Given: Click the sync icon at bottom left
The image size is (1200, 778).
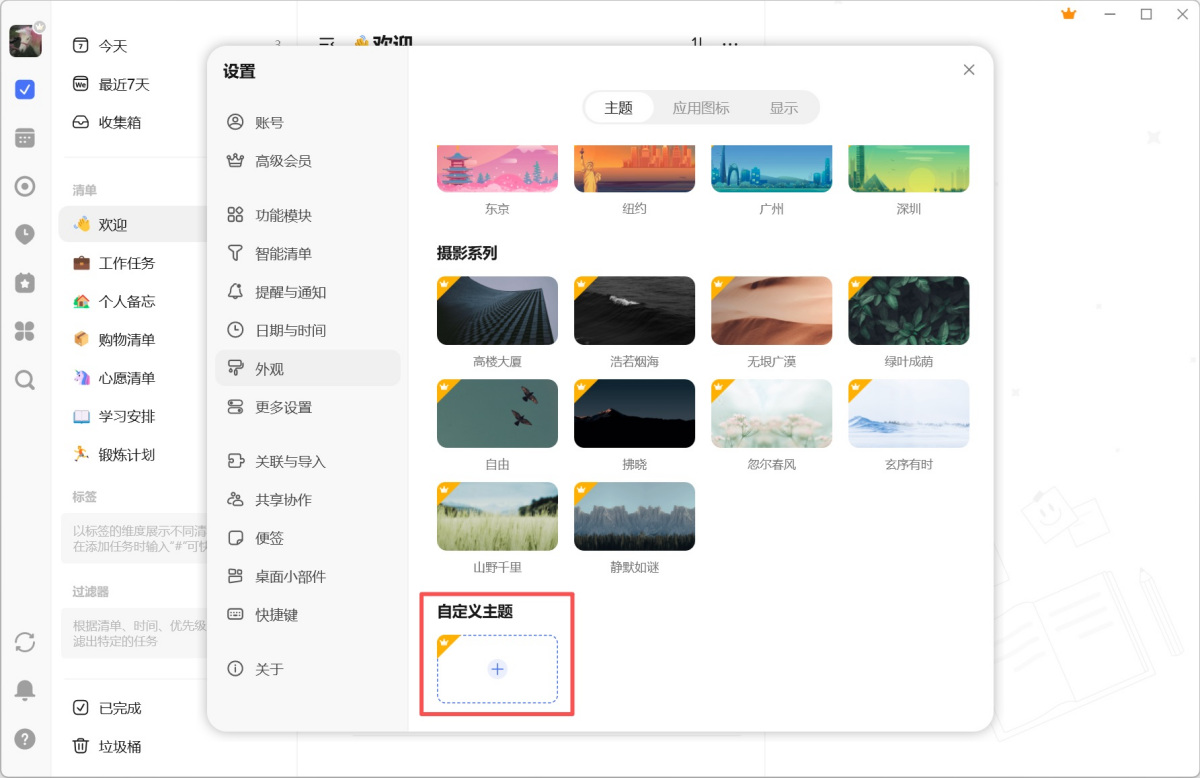Looking at the screenshot, I should click(x=25, y=643).
